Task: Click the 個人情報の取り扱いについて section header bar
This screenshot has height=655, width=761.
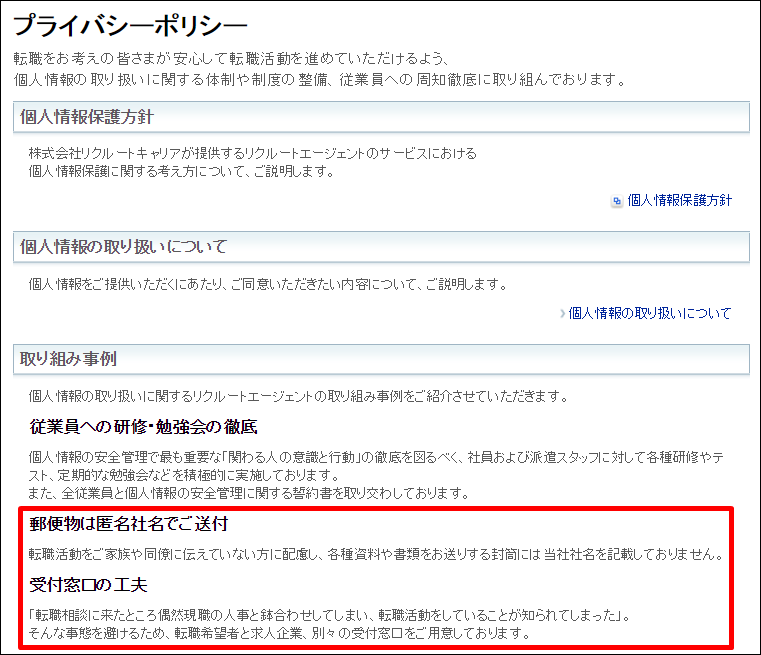Action: click(x=380, y=246)
